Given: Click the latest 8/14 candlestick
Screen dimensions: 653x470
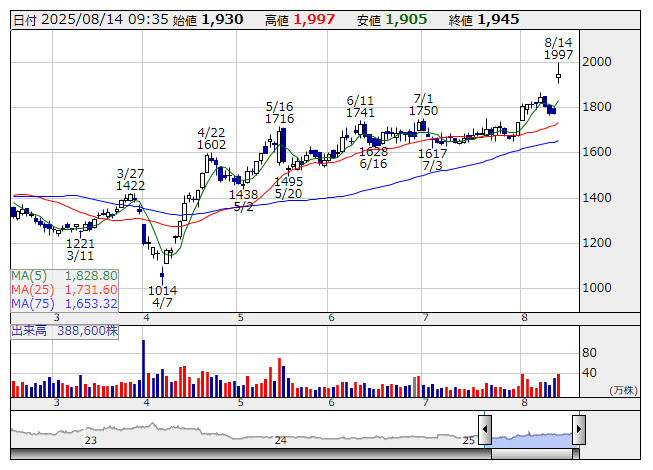Looking at the screenshot, I should (x=558, y=74).
